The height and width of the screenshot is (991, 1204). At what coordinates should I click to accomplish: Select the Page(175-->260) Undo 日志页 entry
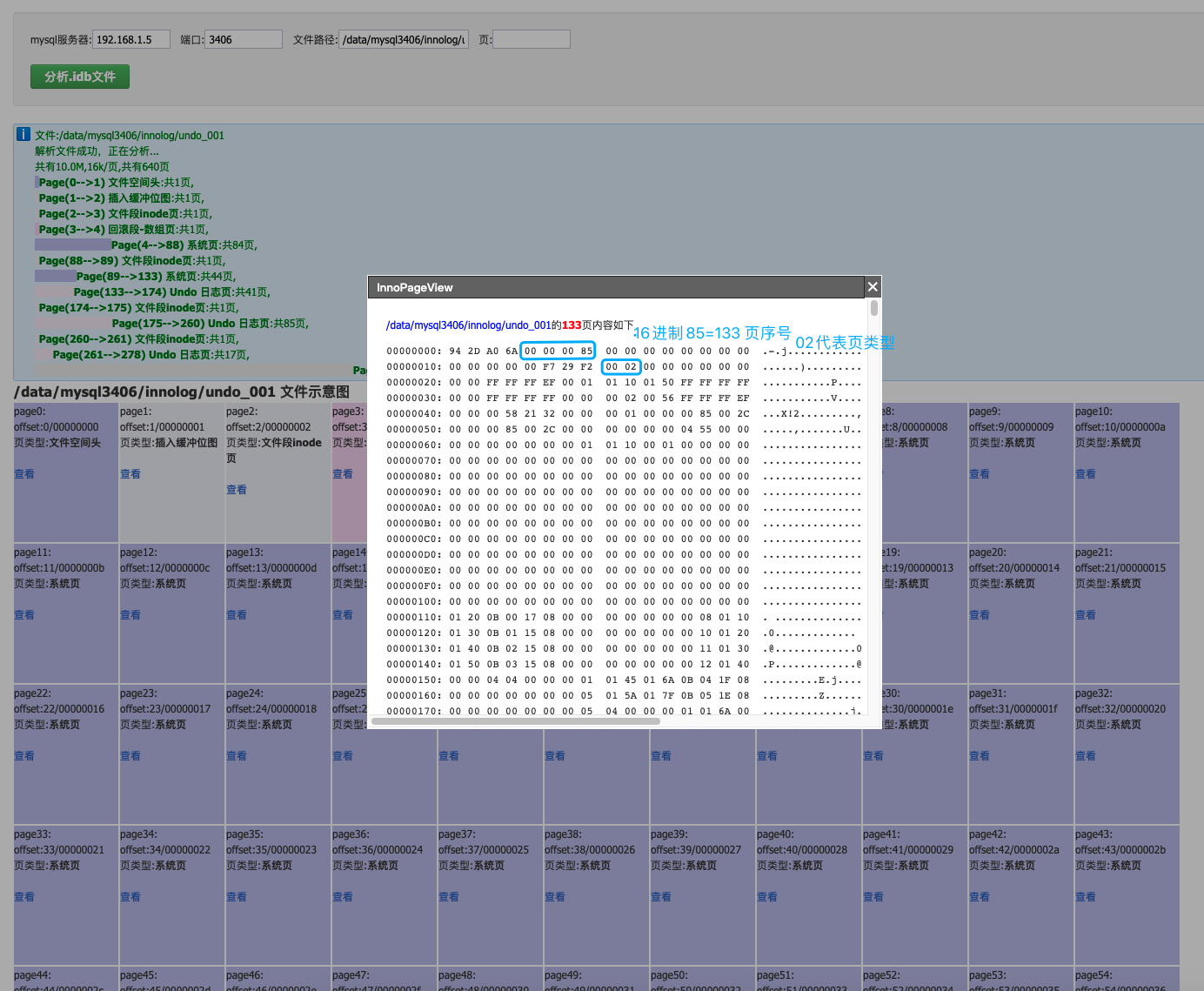click(x=210, y=324)
